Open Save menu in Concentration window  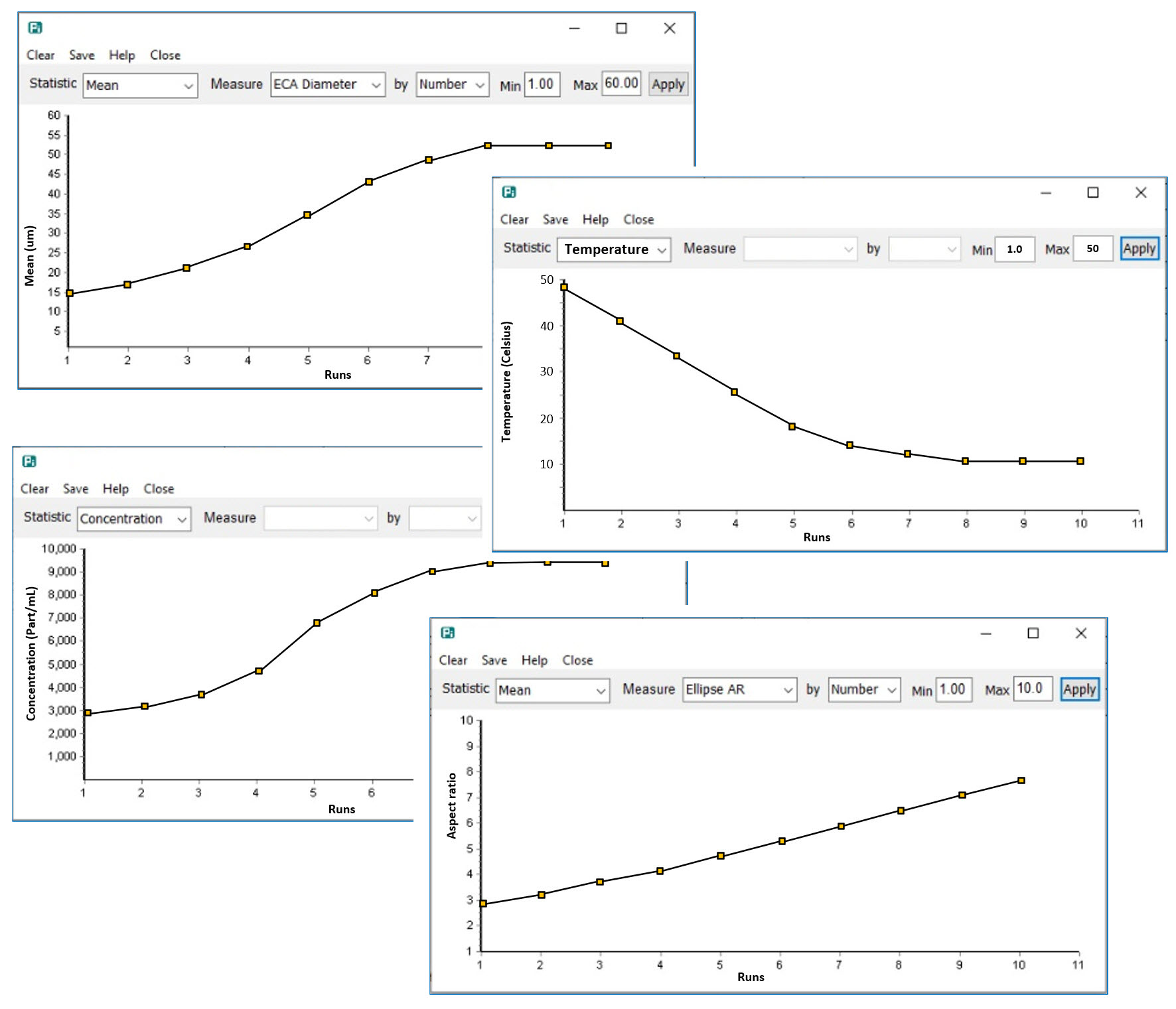[x=76, y=489]
